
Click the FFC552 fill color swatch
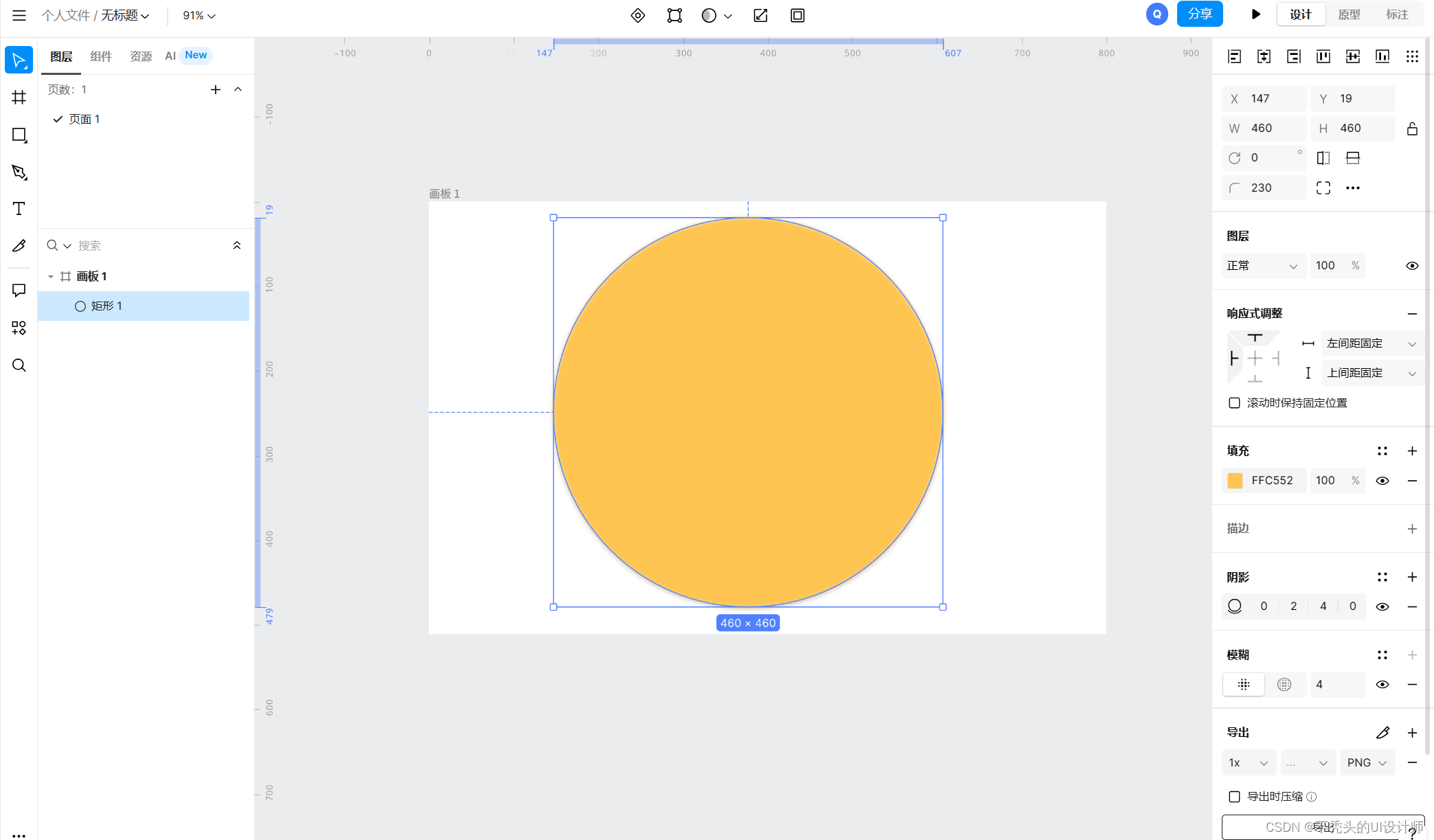(x=1235, y=481)
